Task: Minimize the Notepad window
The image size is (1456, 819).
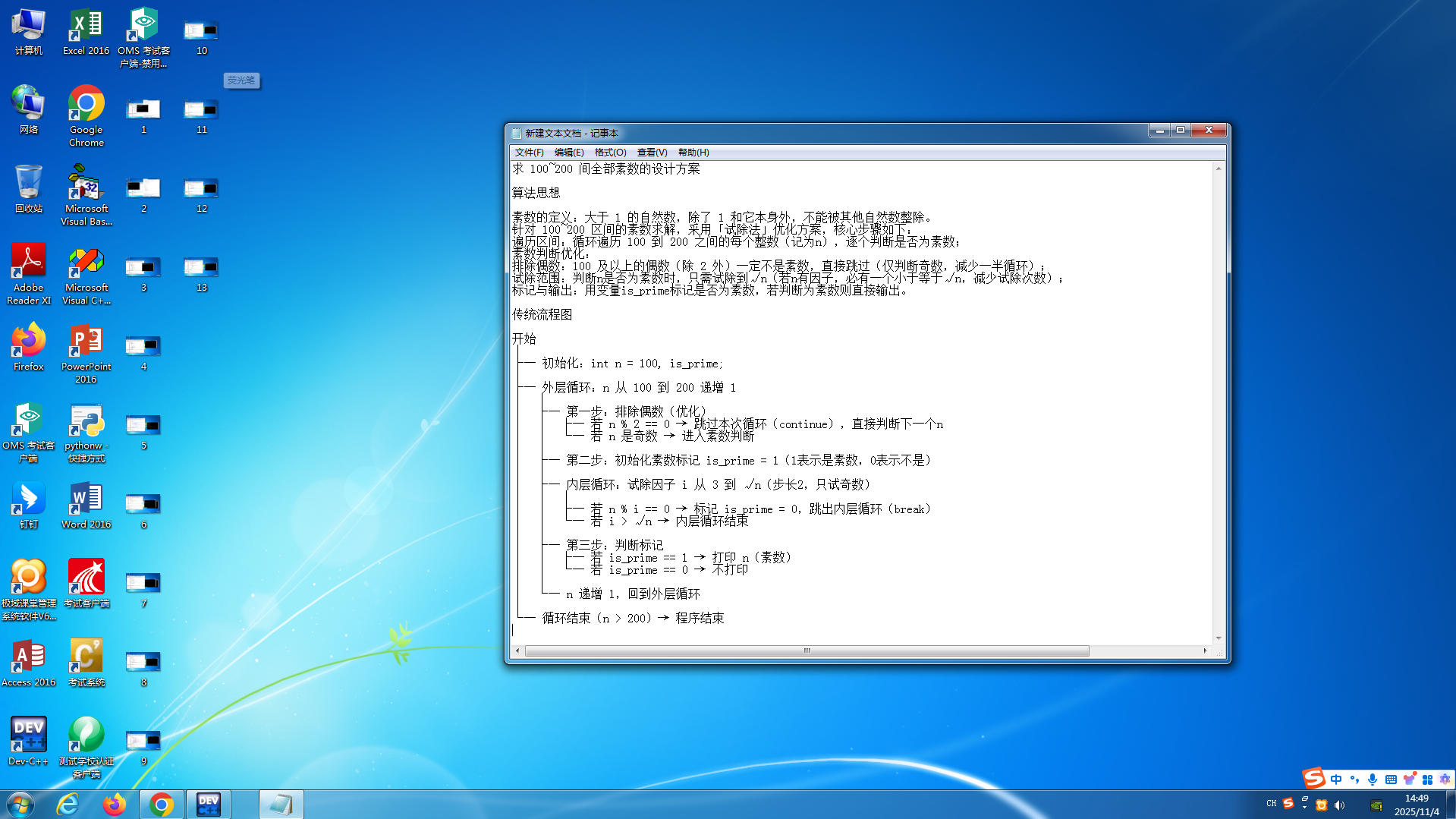Action: pyautogui.click(x=1159, y=131)
